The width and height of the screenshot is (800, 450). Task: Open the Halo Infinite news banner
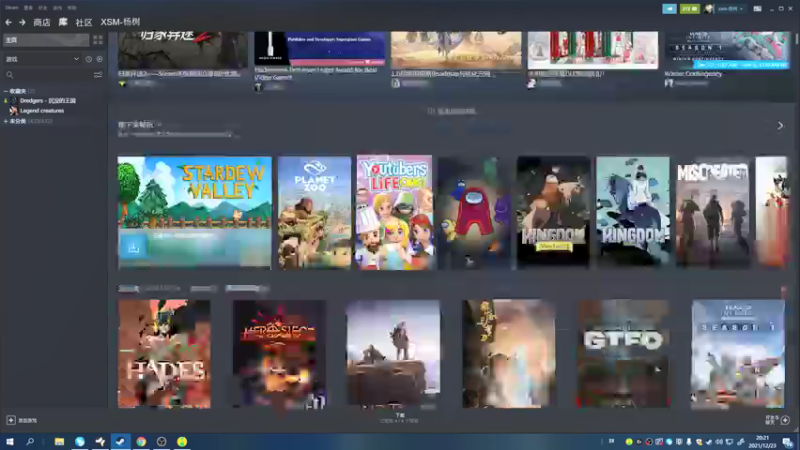(x=727, y=50)
